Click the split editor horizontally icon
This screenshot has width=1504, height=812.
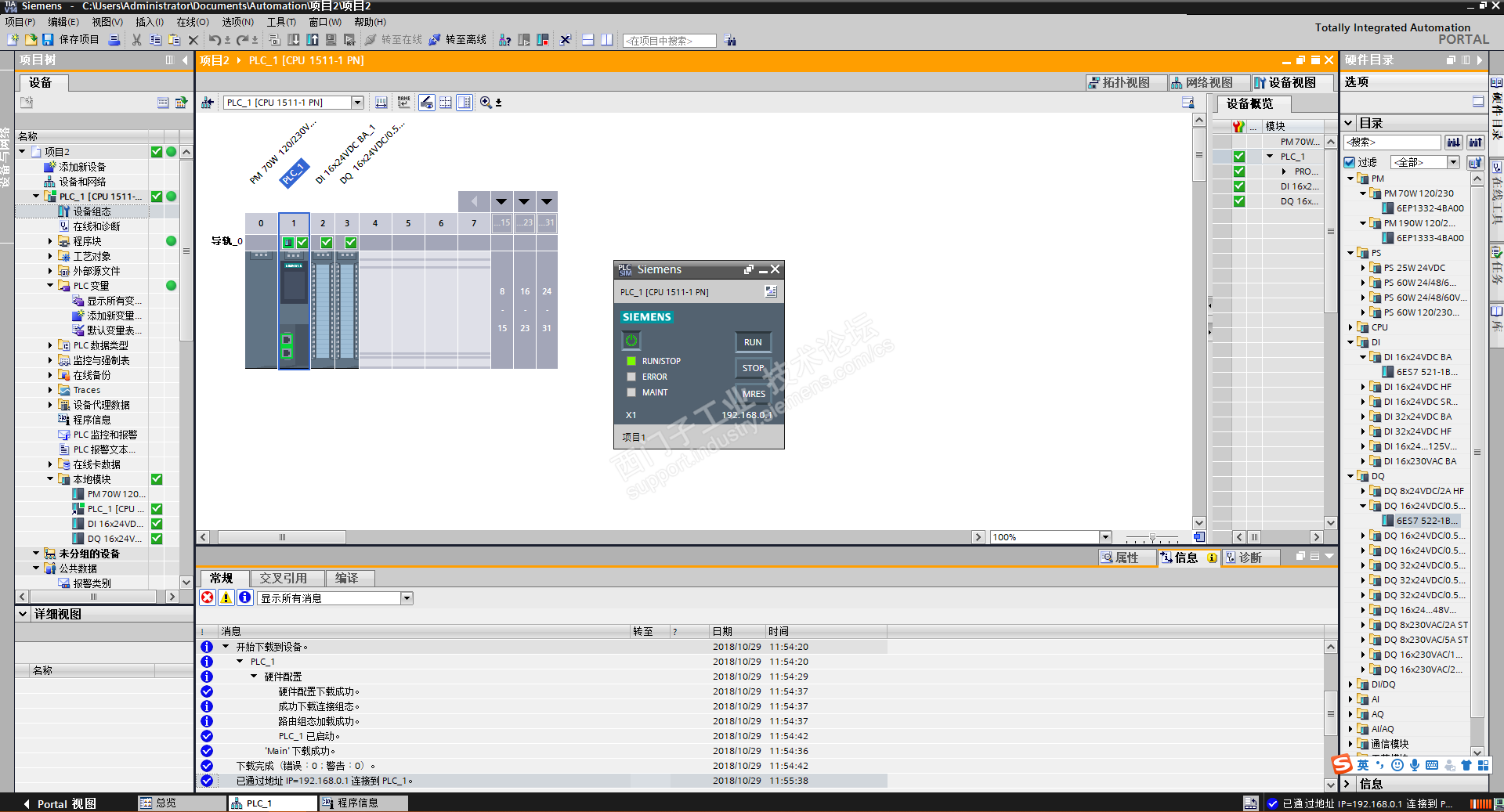(x=588, y=40)
